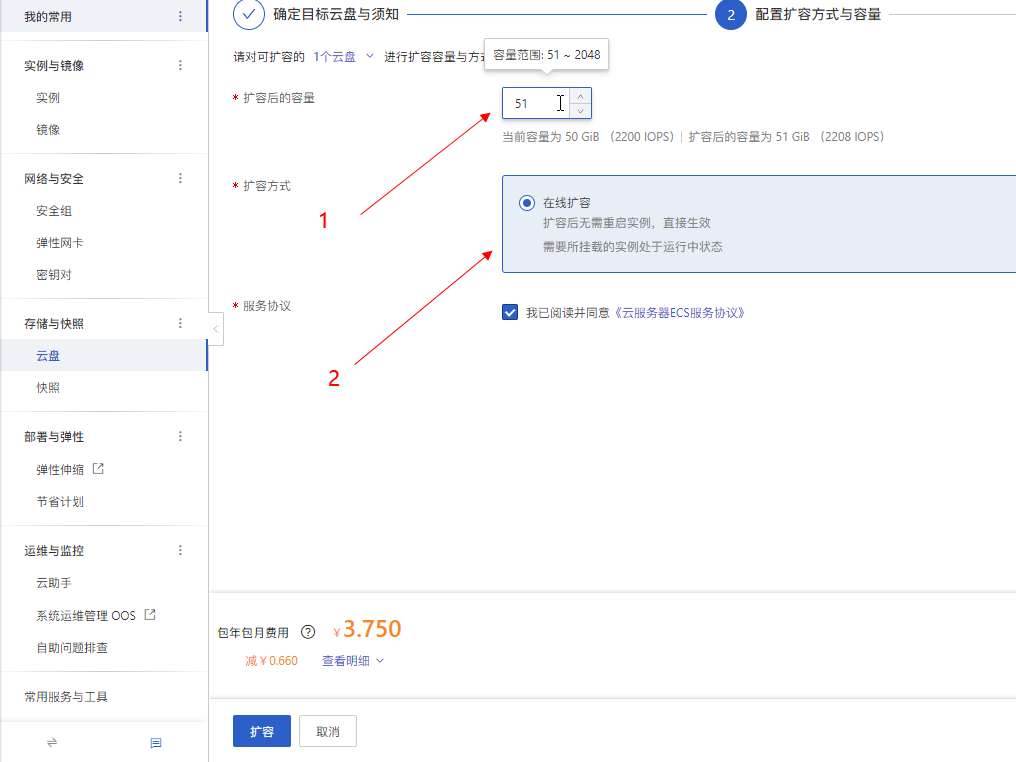The image size is (1016, 762).
Task: Open 安全组 in the sidebar menu
Action: (x=54, y=211)
